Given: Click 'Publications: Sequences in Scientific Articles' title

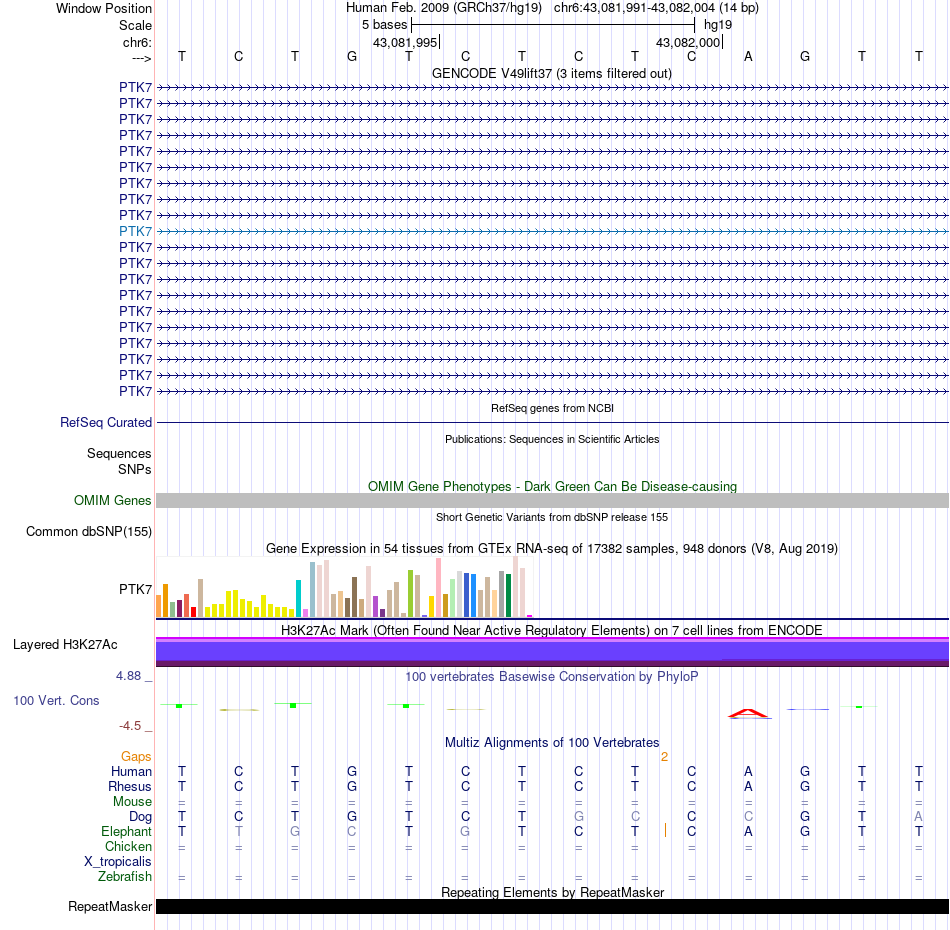Looking at the screenshot, I should pyautogui.click(x=552, y=439).
